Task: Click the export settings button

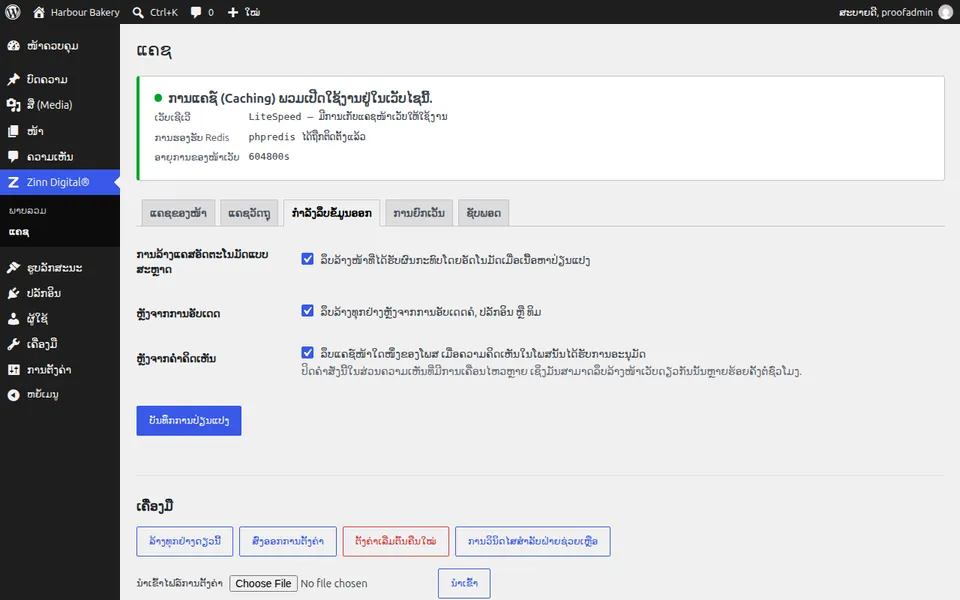Action: [288, 541]
